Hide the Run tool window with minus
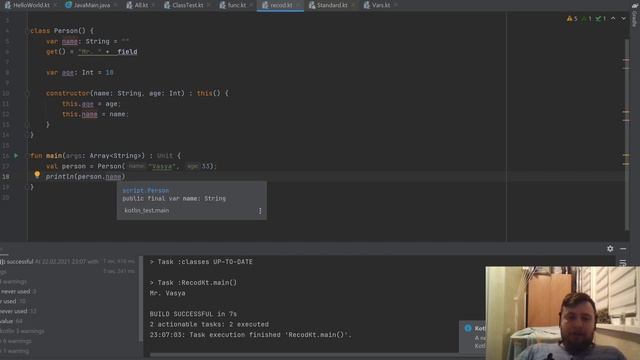This screenshot has width=640, height=360. click(623, 249)
